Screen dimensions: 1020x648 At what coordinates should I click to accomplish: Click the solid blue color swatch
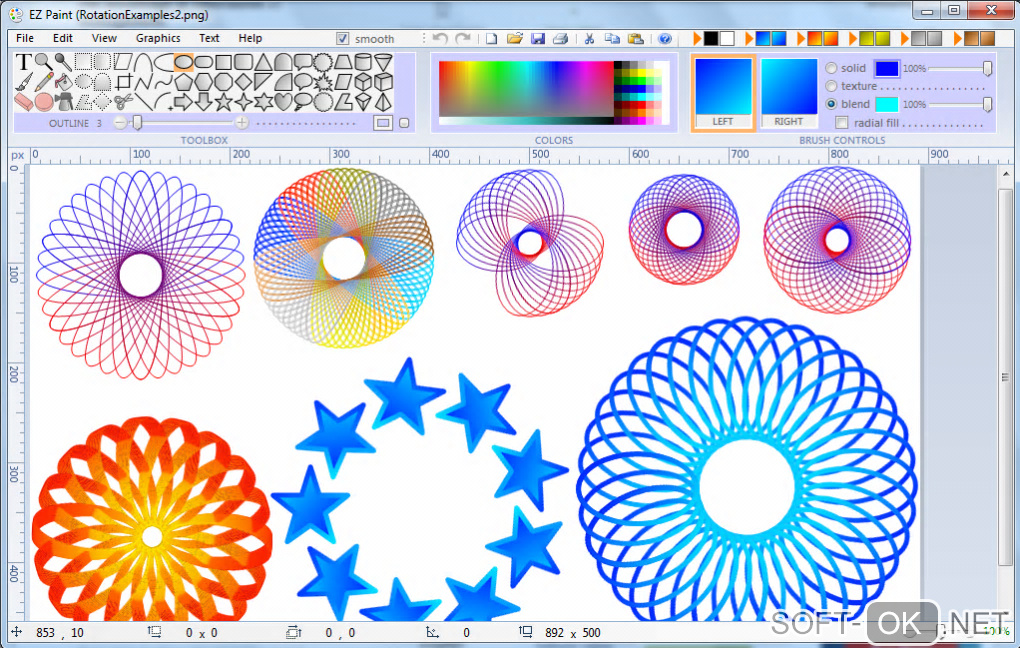pos(887,68)
